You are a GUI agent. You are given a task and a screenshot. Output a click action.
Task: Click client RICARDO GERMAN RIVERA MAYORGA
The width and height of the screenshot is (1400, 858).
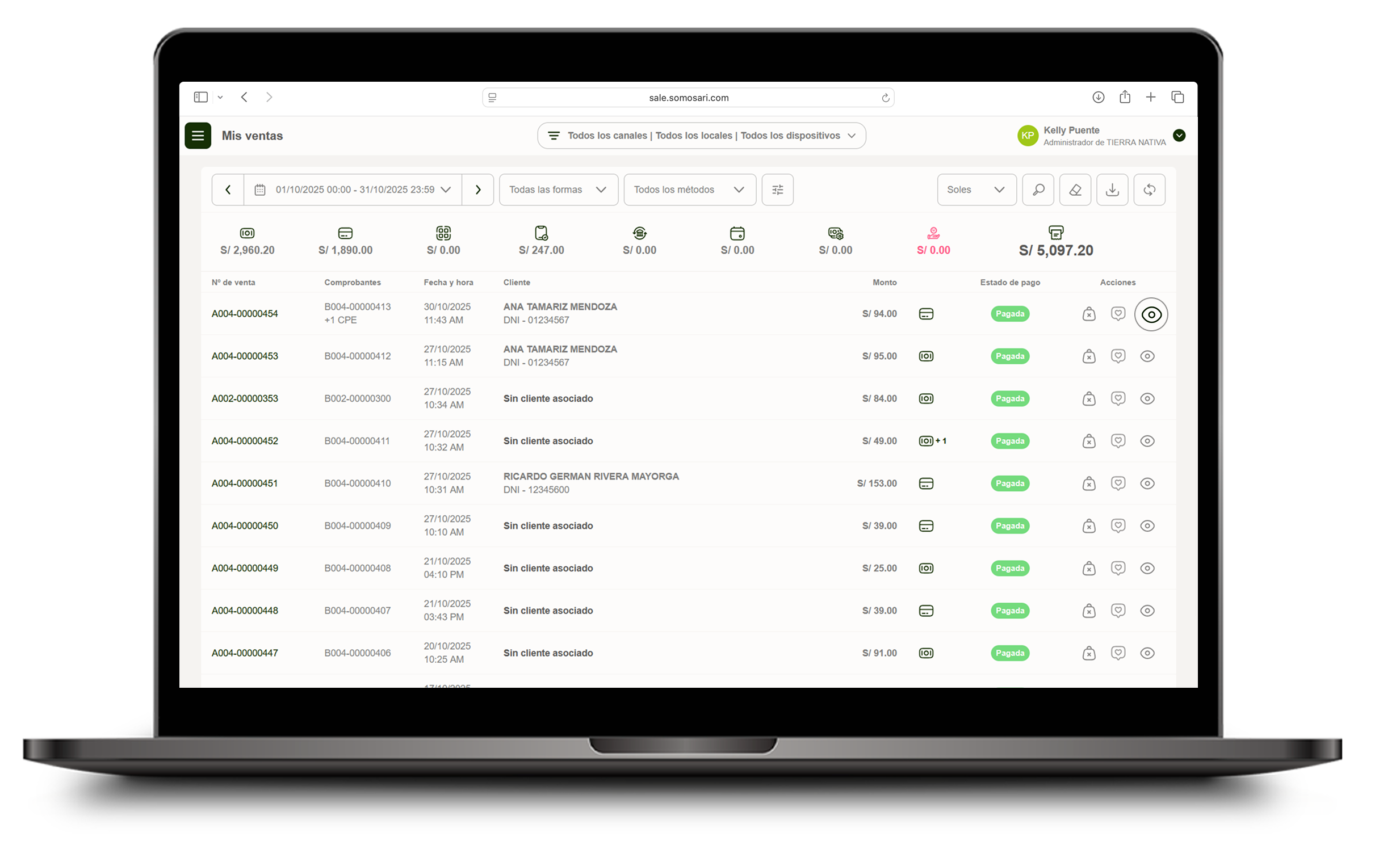pyautogui.click(x=591, y=477)
